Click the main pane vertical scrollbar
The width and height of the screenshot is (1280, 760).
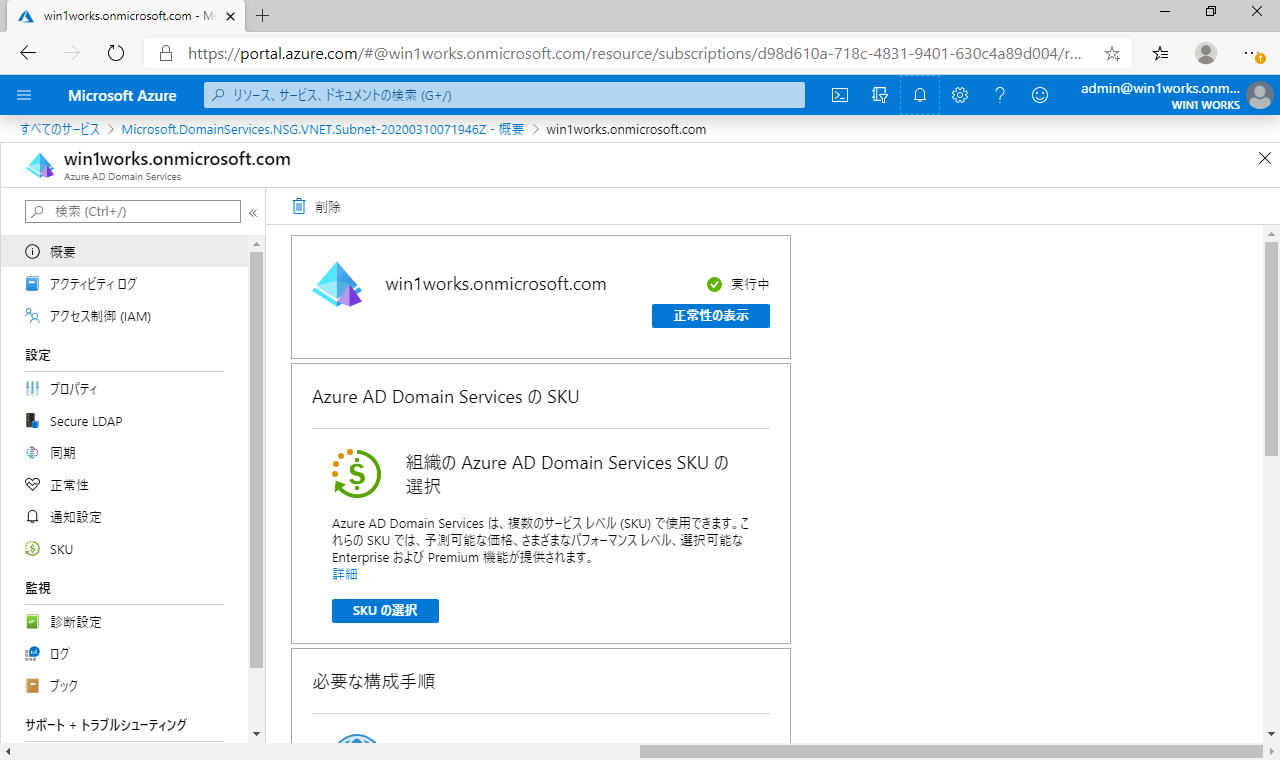pos(1271,350)
